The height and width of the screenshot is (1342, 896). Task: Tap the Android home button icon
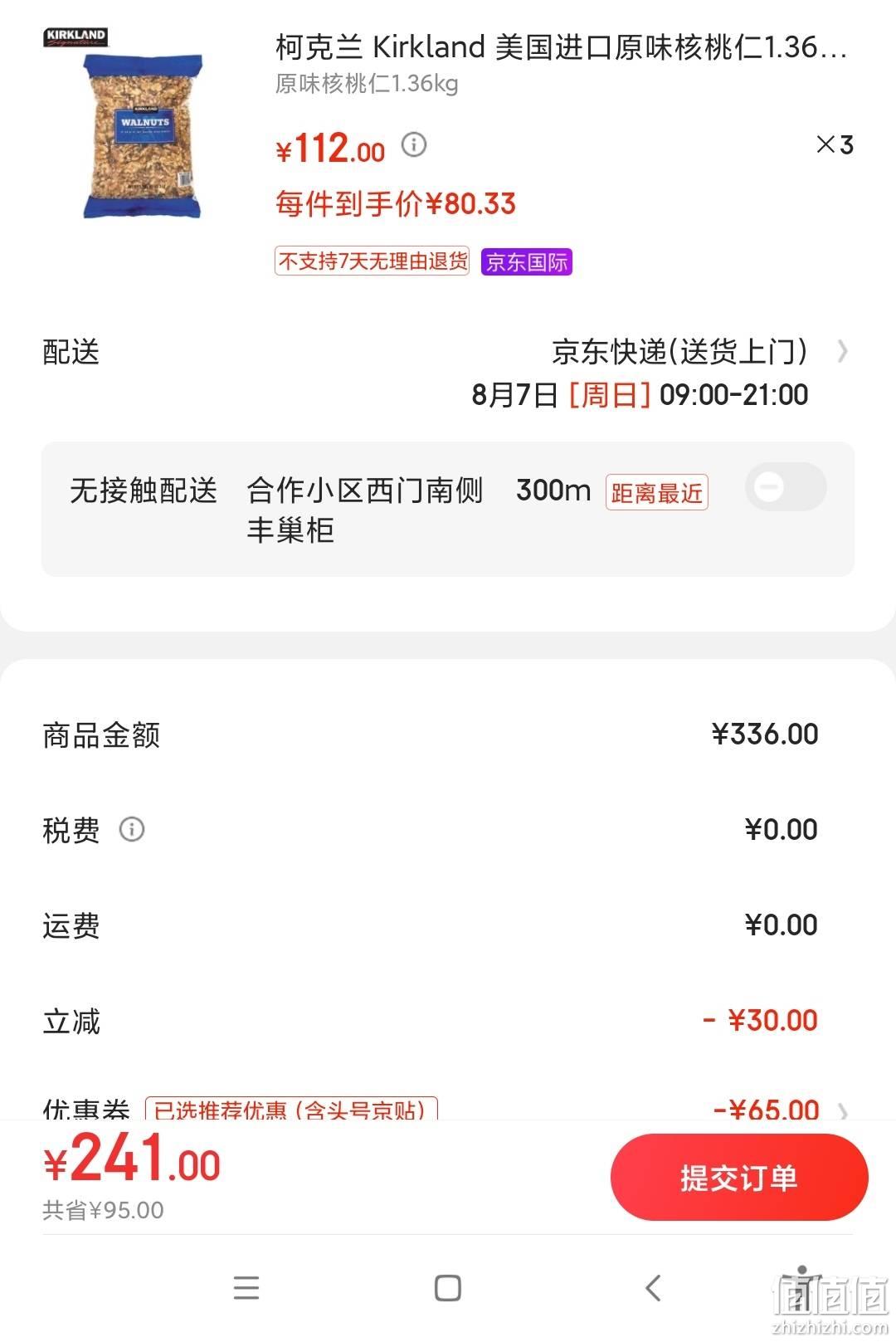coord(448,1288)
